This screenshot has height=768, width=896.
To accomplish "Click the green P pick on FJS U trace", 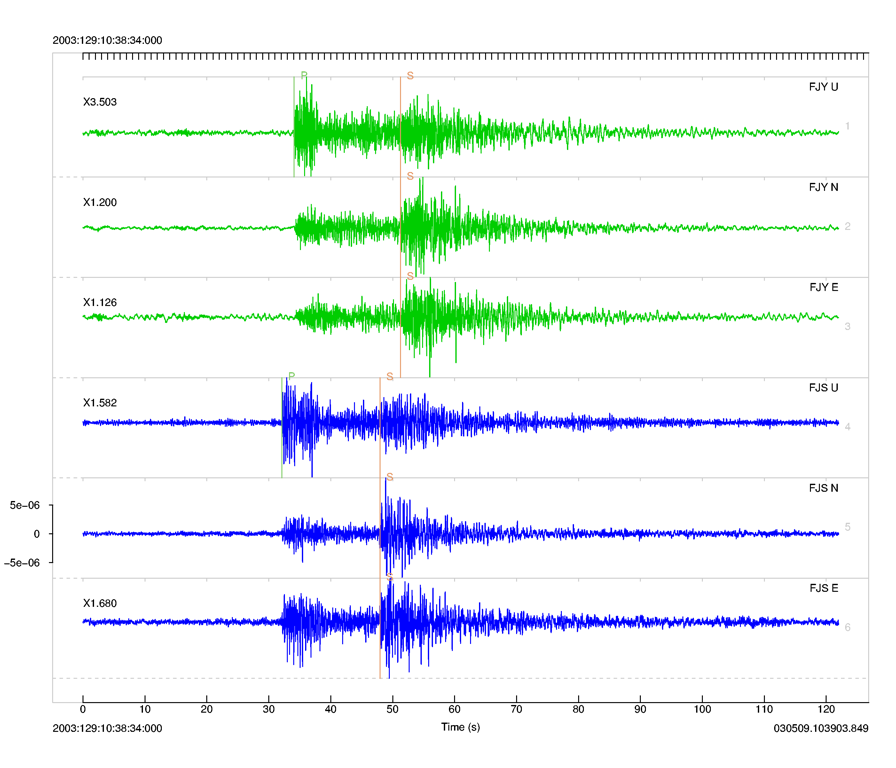I will pos(291,376).
